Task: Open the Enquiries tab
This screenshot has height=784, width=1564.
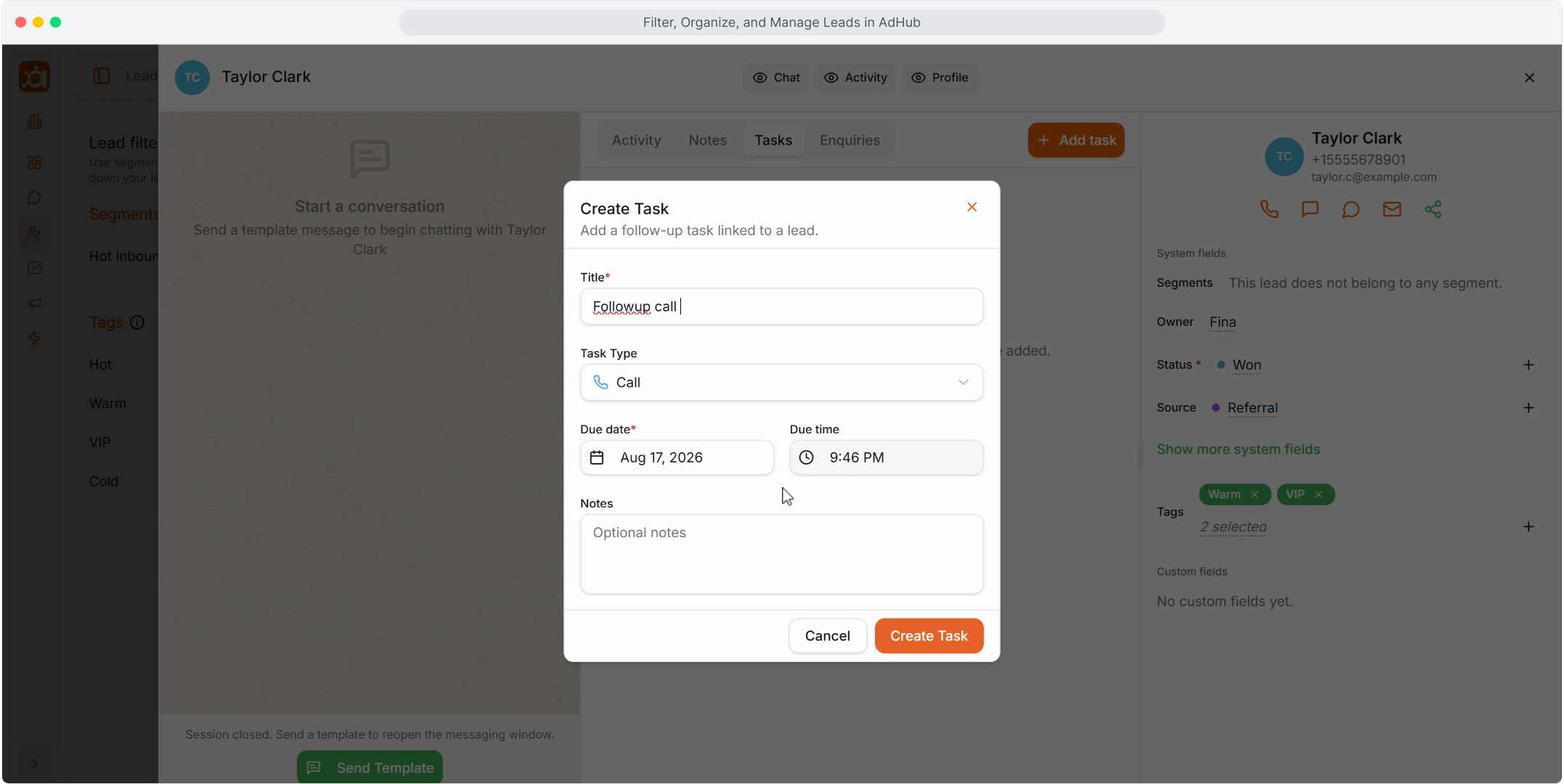Action: [850, 140]
